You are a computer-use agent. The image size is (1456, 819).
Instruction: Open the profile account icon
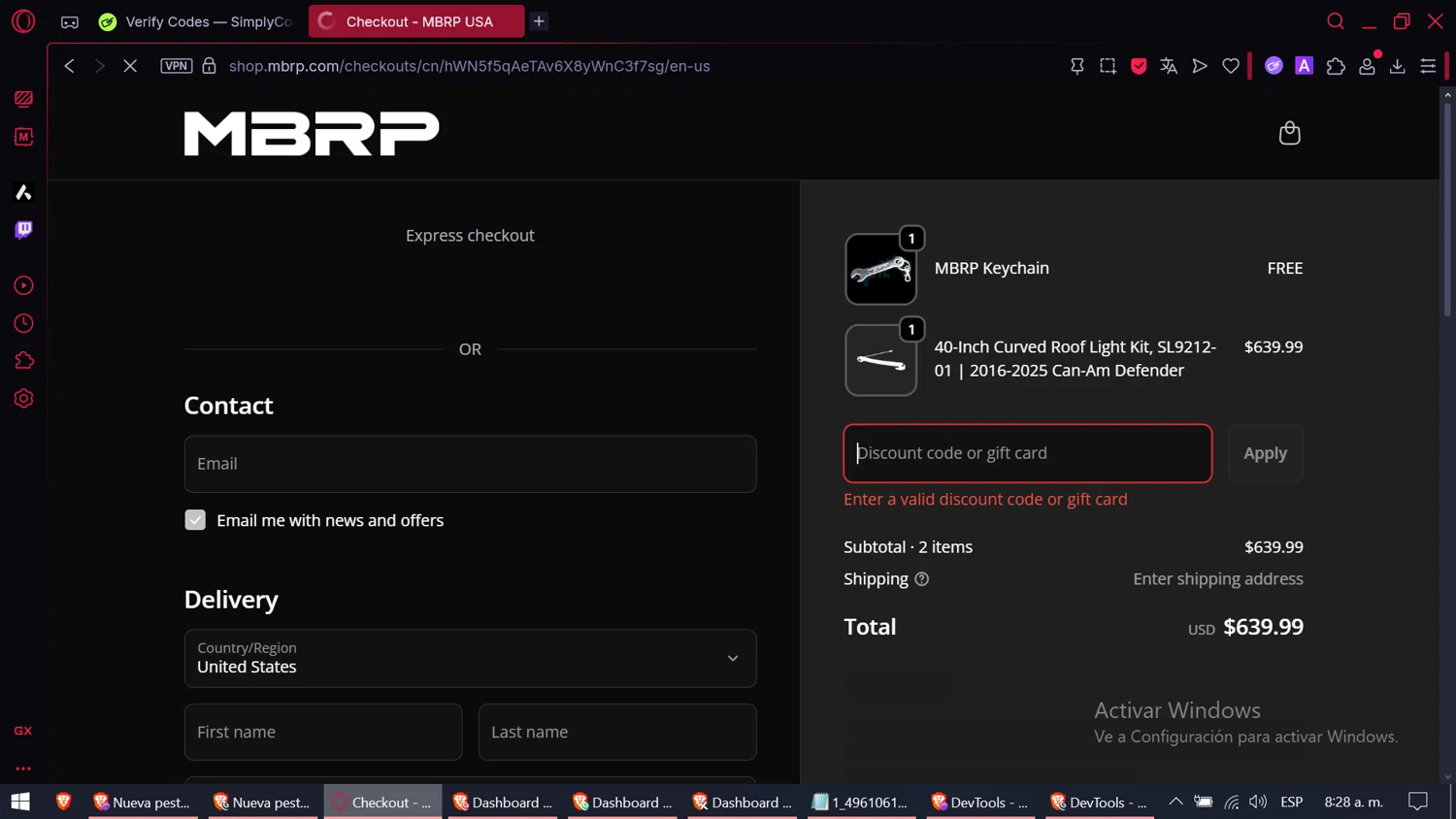coord(1367,66)
